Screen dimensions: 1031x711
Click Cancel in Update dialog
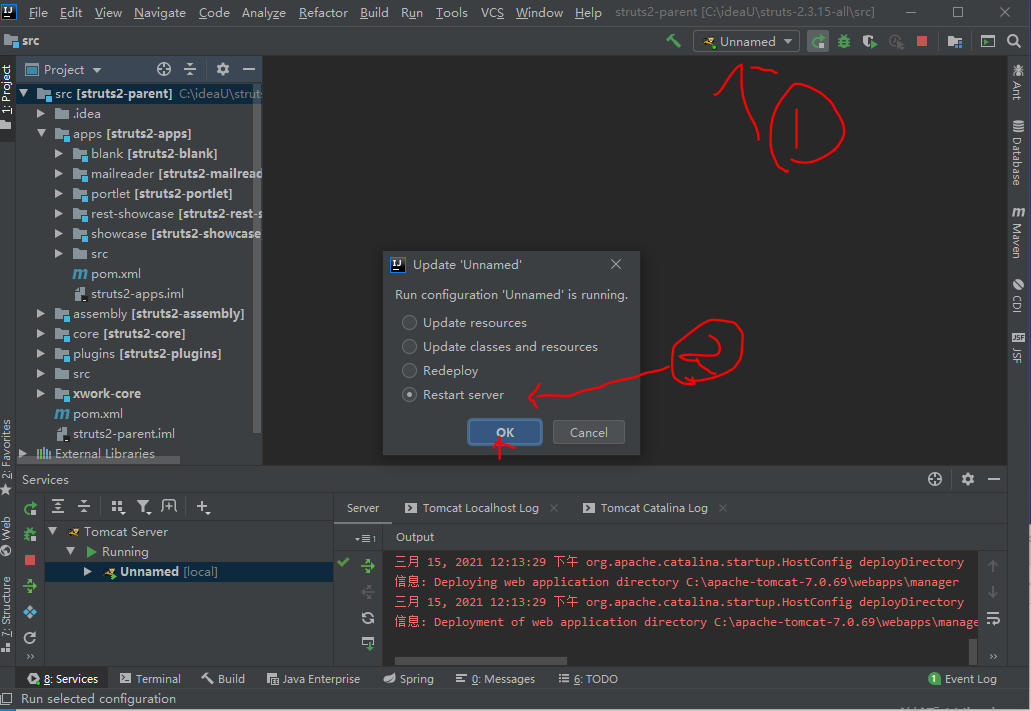pyautogui.click(x=588, y=432)
